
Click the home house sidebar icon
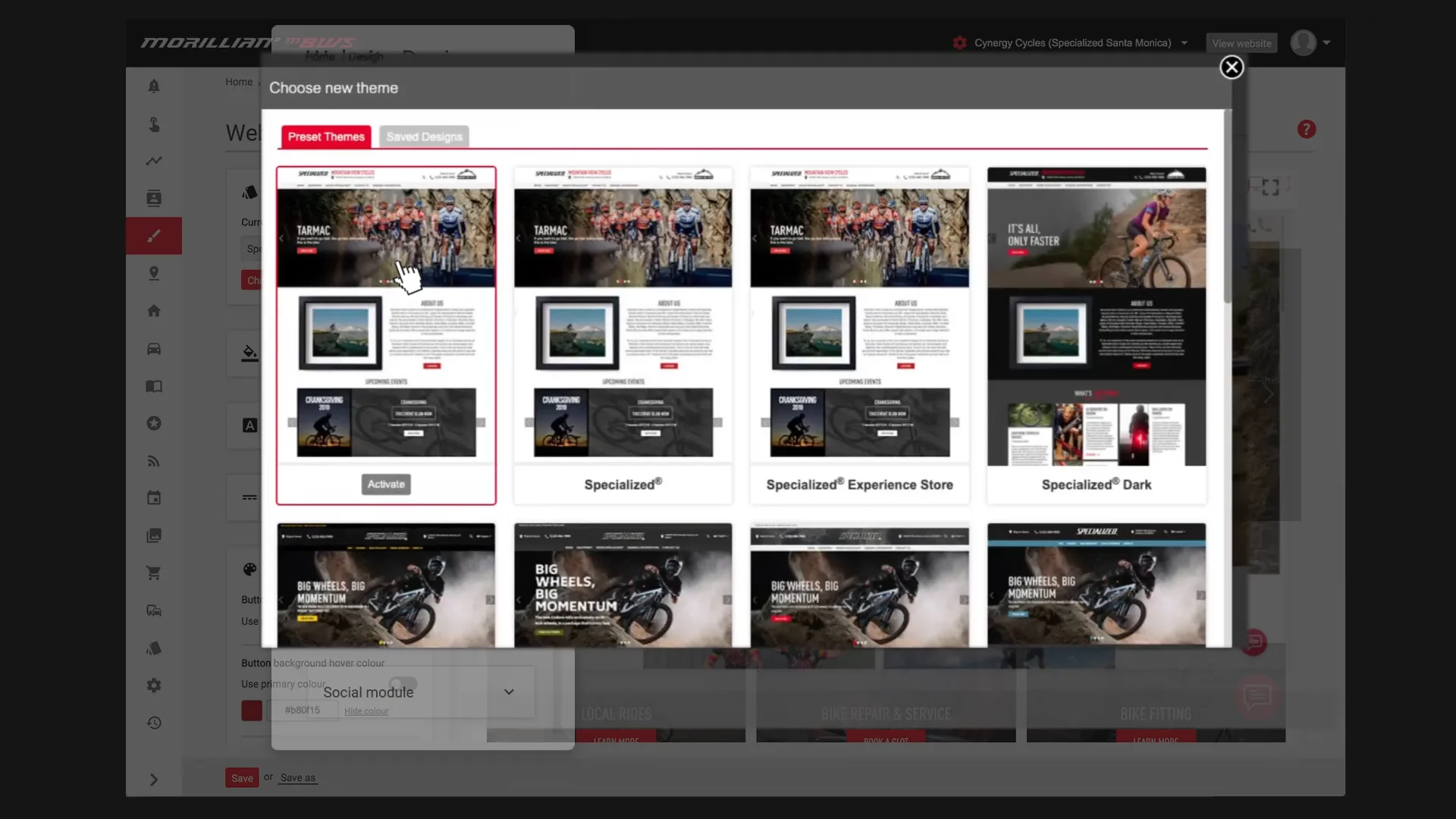(154, 311)
